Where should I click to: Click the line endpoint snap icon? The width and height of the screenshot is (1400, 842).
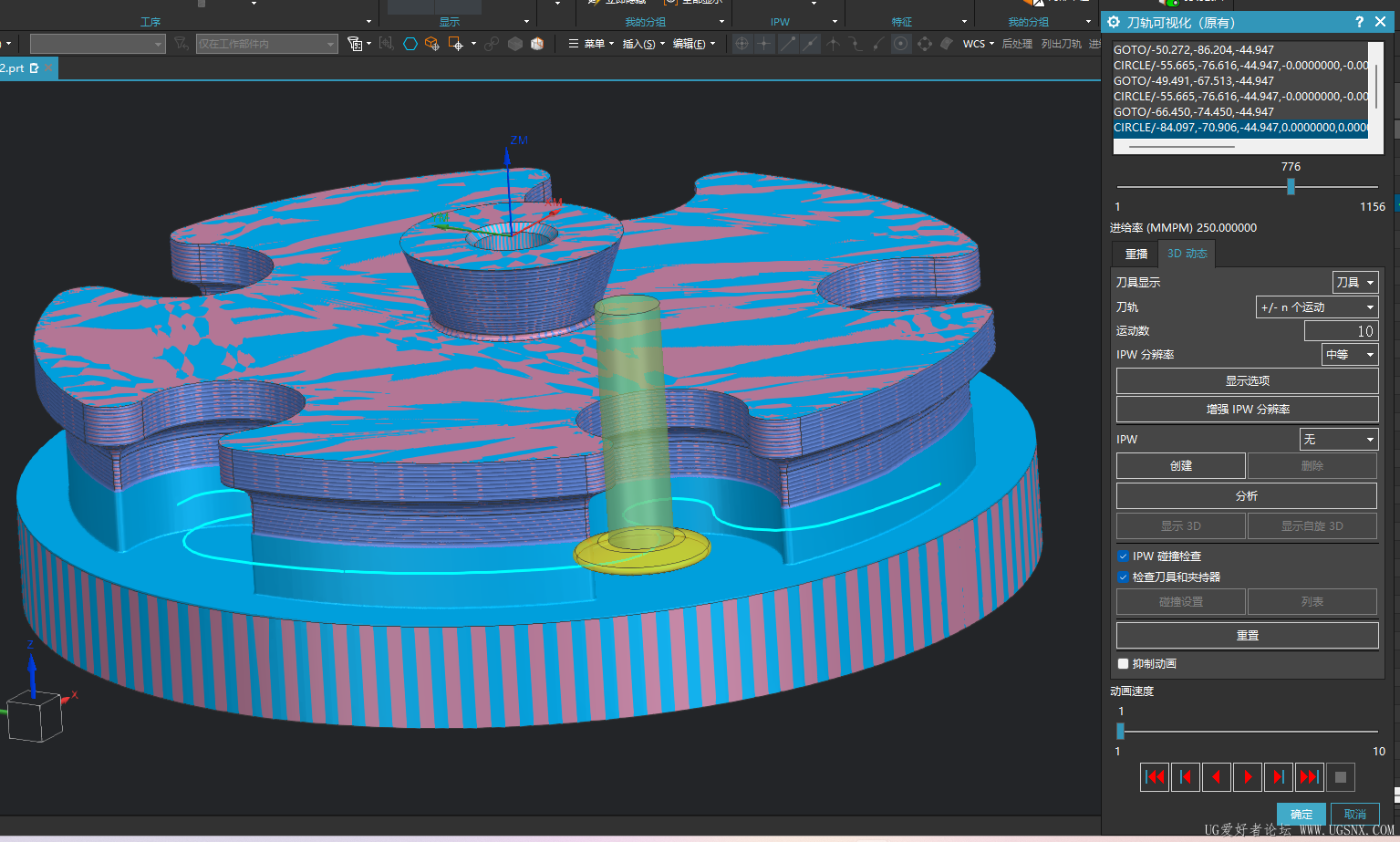click(787, 44)
